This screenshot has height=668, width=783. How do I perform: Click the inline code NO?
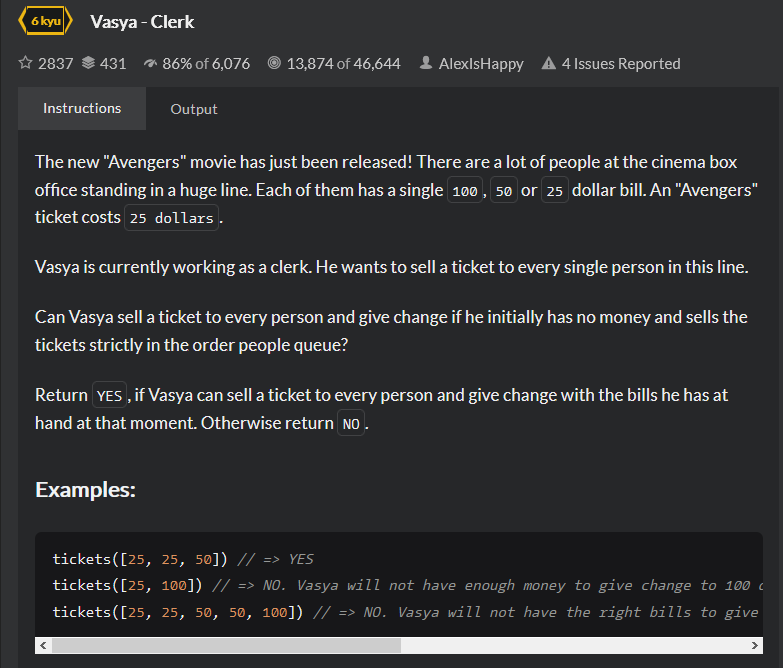pos(351,423)
